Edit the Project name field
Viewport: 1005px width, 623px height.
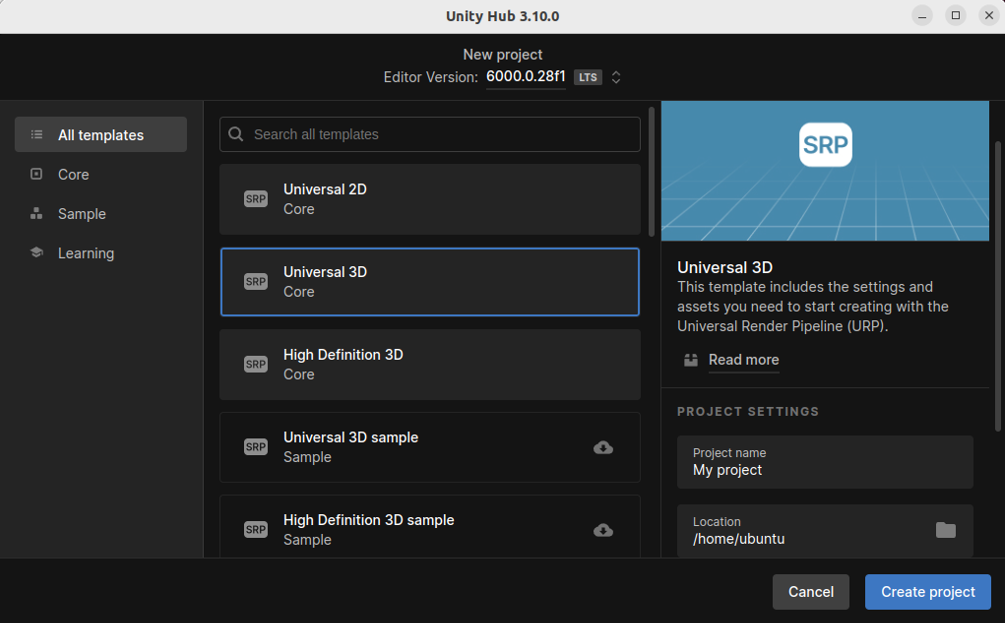[x=825, y=469]
